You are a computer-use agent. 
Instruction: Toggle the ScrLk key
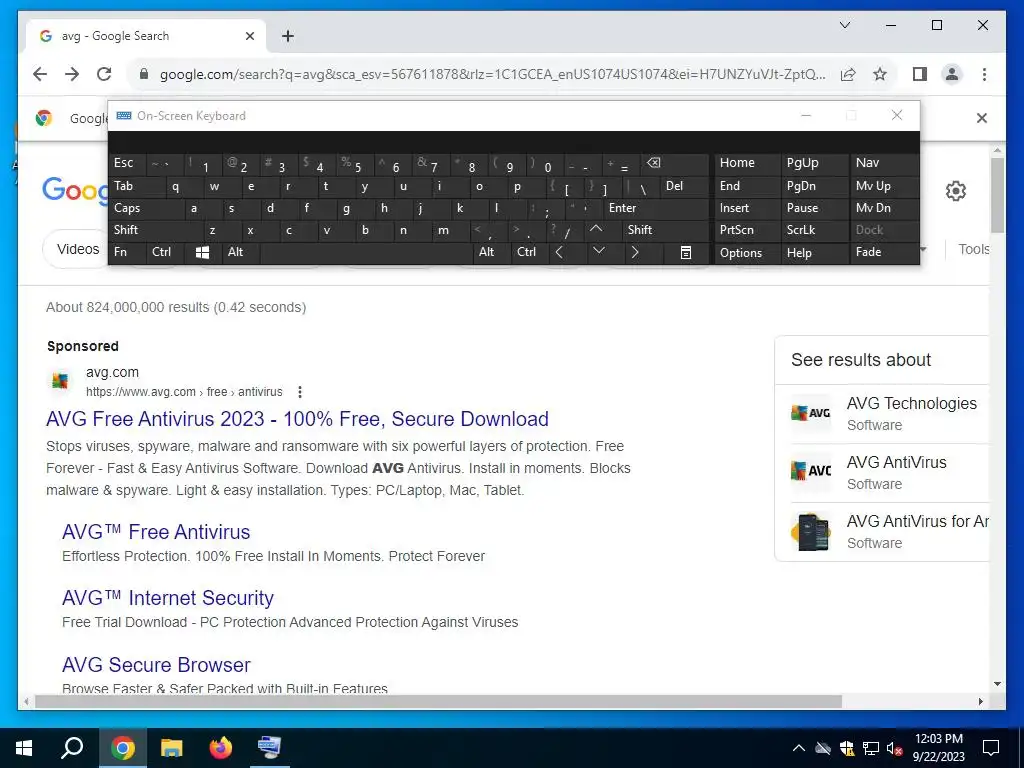coord(814,230)
